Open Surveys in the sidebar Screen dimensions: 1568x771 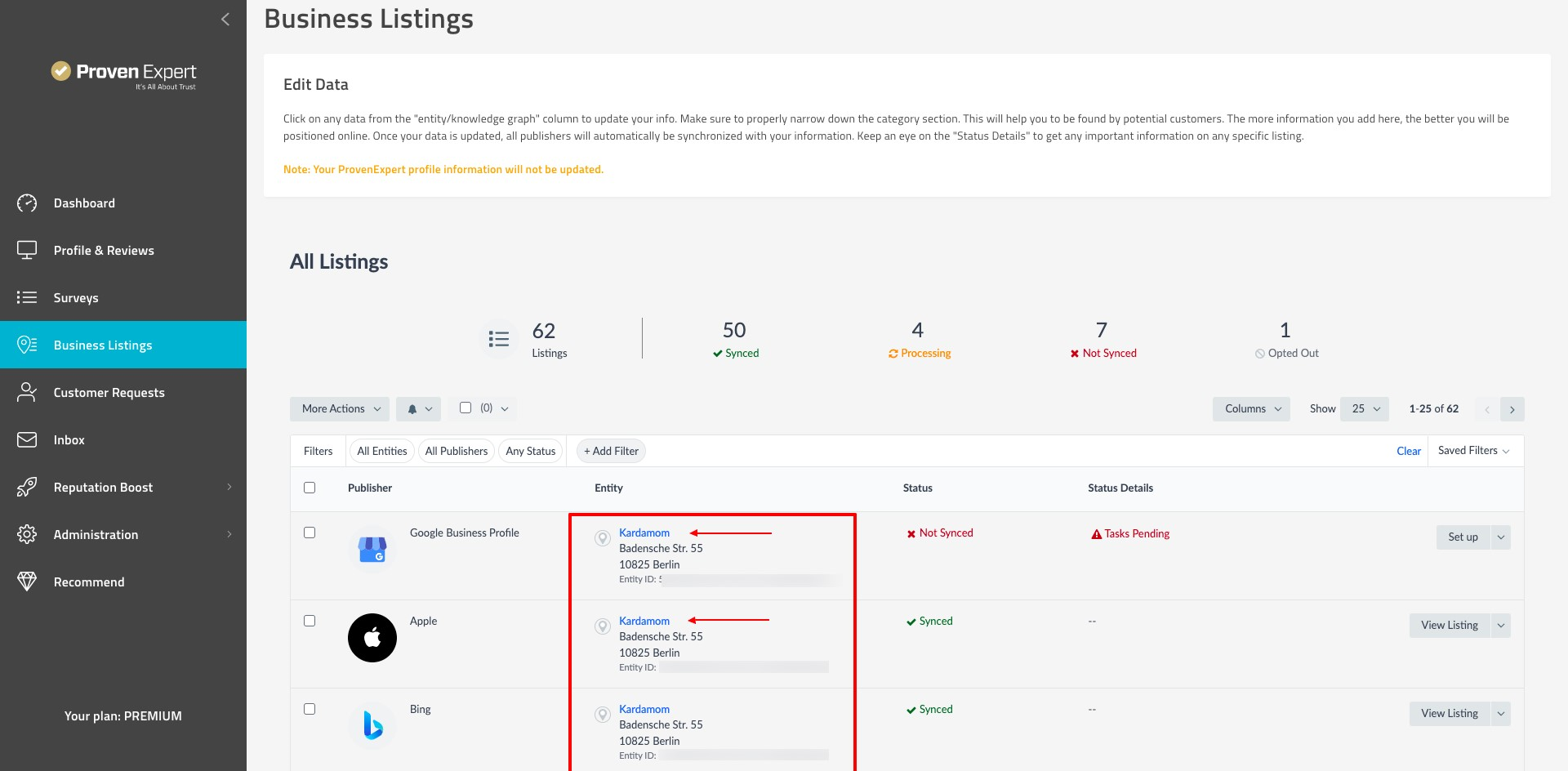click(x=123, y=298)
